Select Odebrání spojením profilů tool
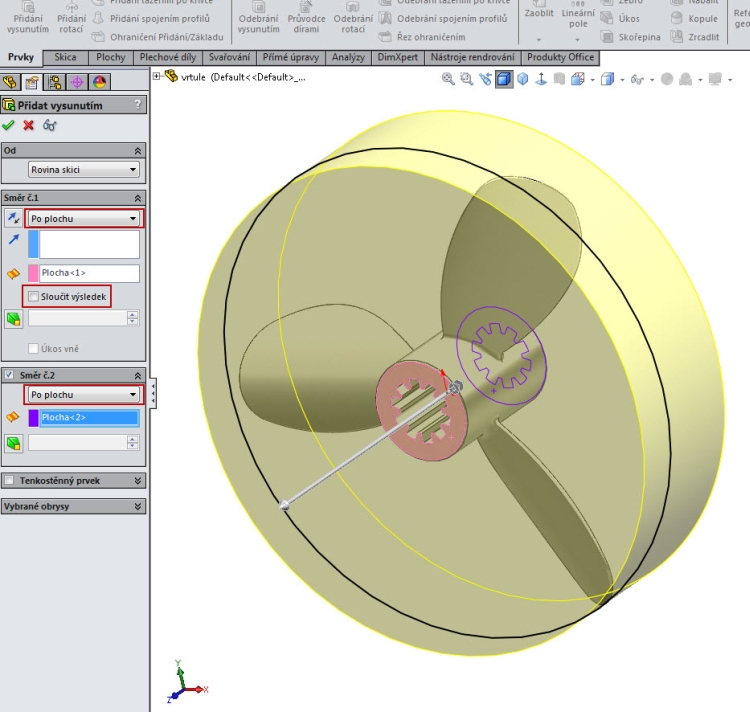 point(443,18)
